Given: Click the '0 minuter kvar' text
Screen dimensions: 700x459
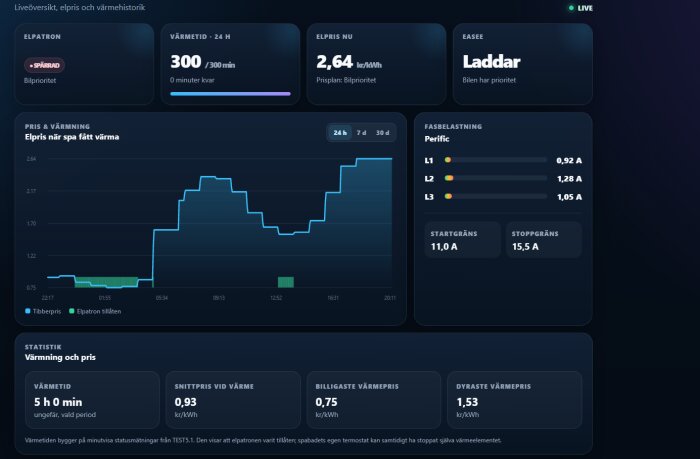Looking at the screenshot, I should click(192, 80).
